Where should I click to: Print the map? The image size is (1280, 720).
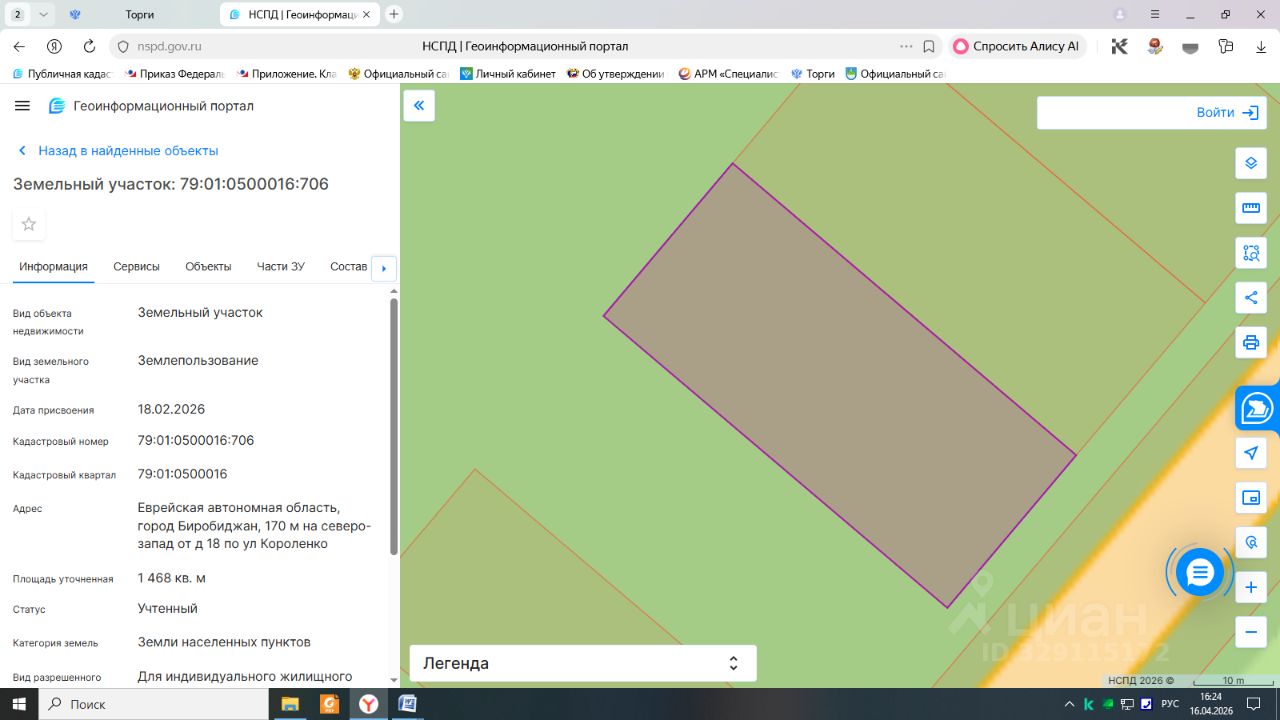1251,342
